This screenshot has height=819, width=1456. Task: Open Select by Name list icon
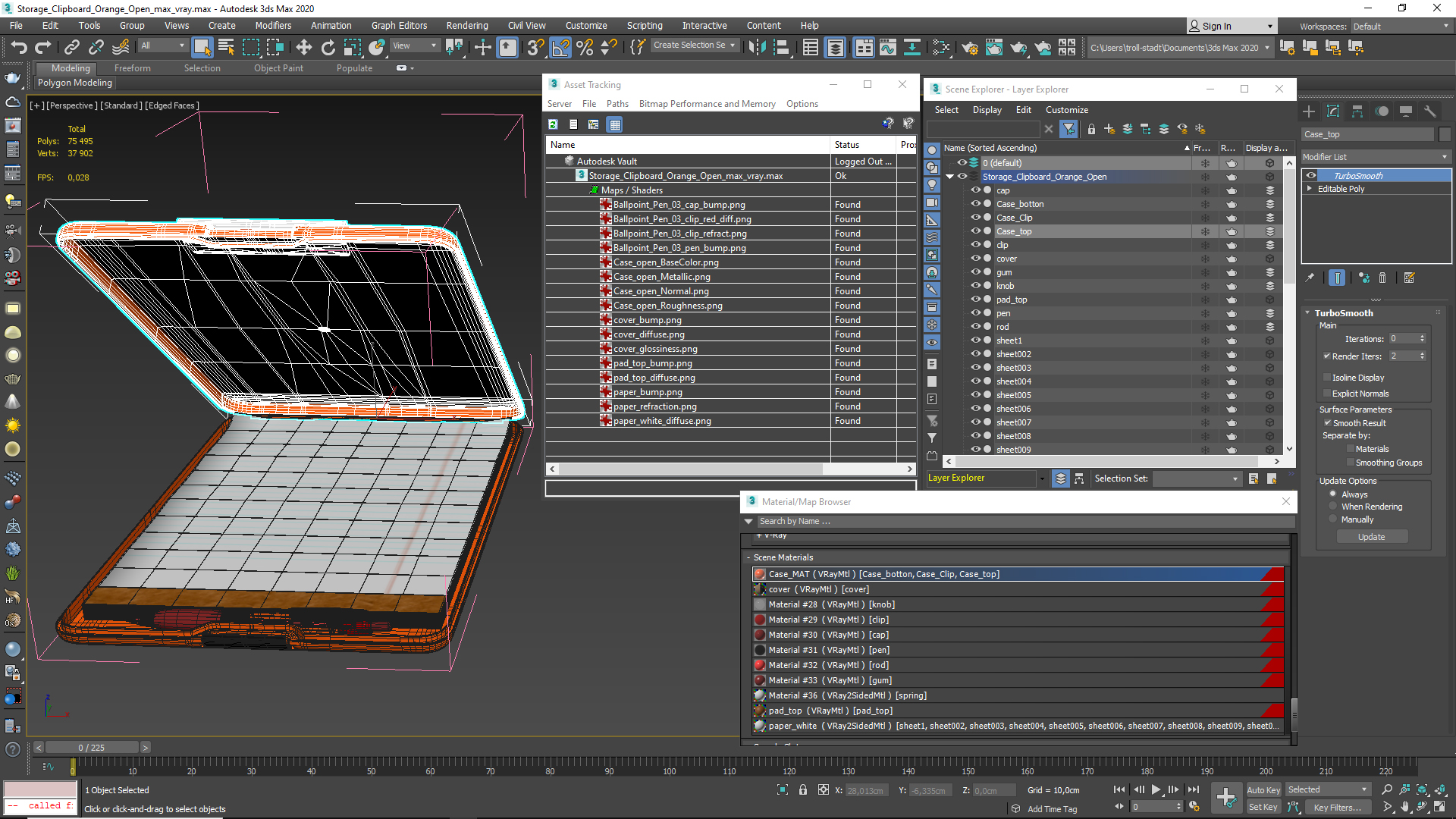pyautogui.click(x=226, y=47)
